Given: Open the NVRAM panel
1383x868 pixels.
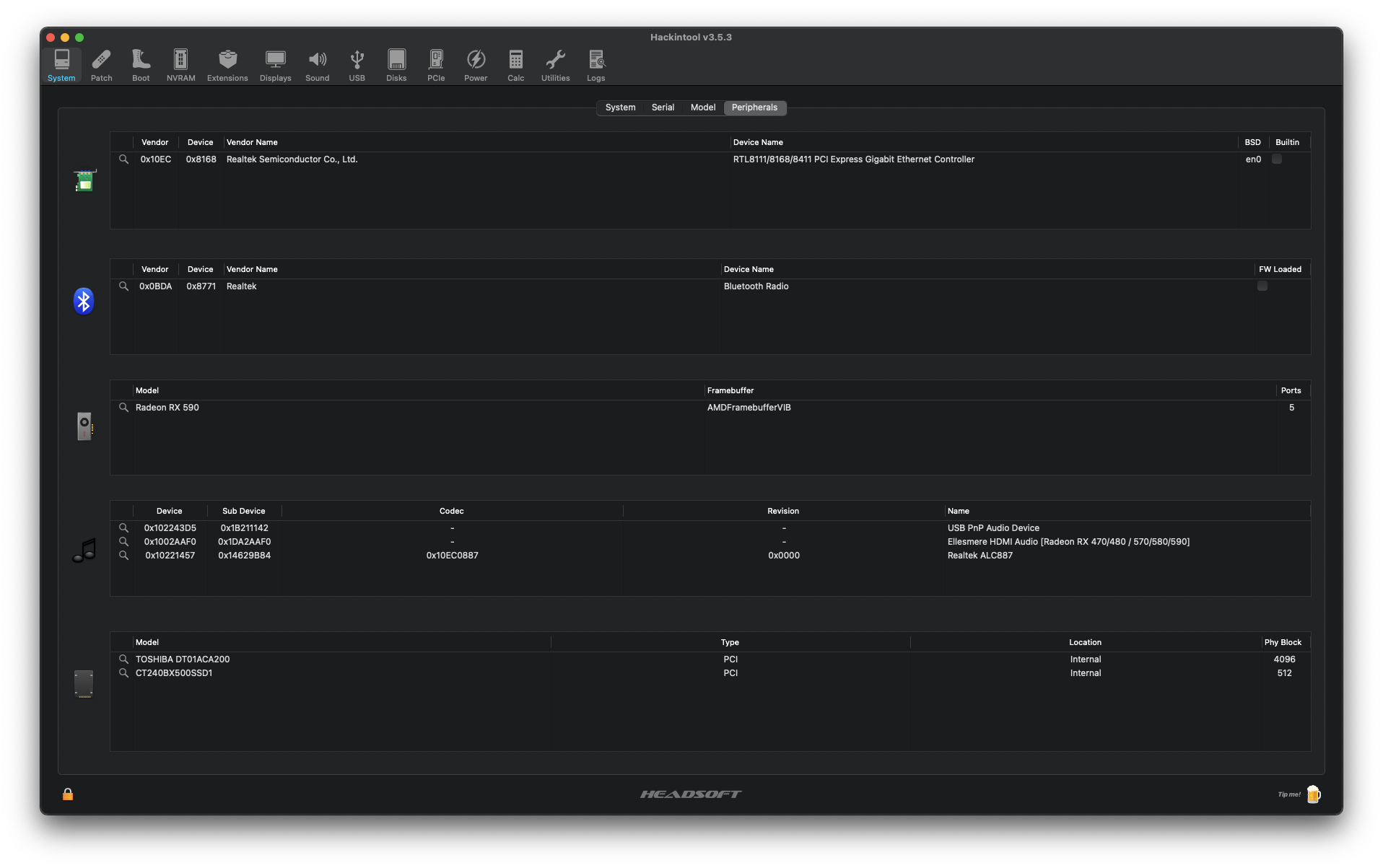Looking at the screenshot, I should [x=180, y=65].
